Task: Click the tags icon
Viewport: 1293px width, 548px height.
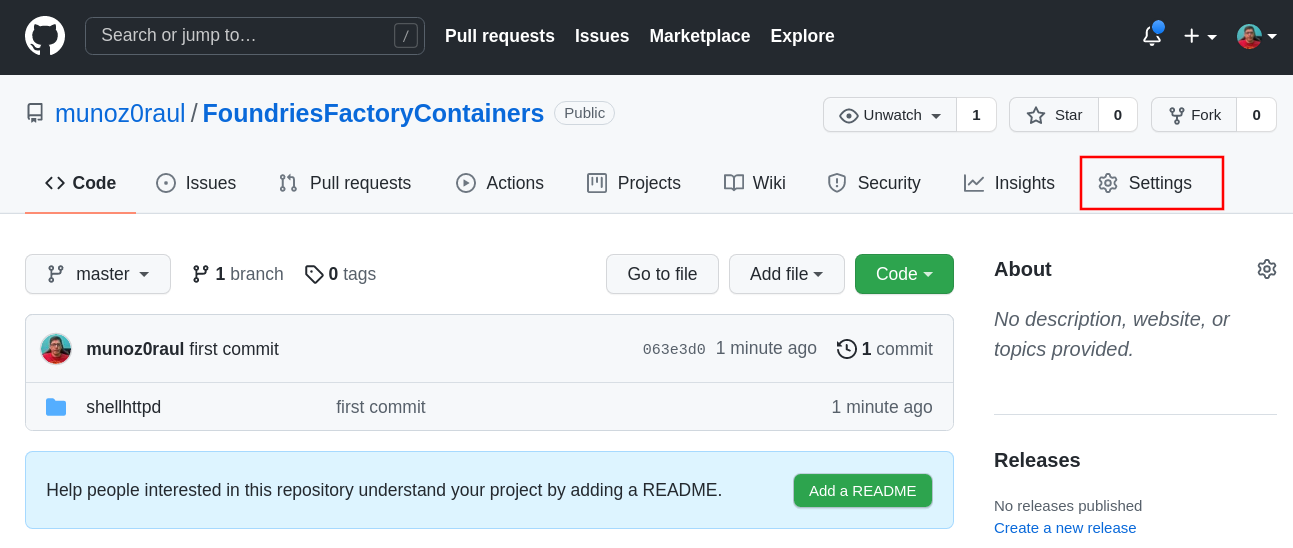Action: click(x=314, y=274)
